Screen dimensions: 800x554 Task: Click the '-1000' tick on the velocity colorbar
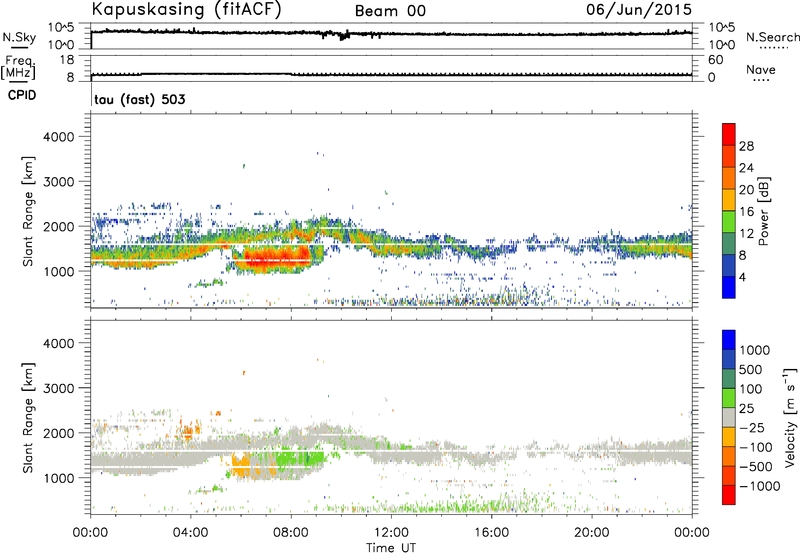click(760, 486)
